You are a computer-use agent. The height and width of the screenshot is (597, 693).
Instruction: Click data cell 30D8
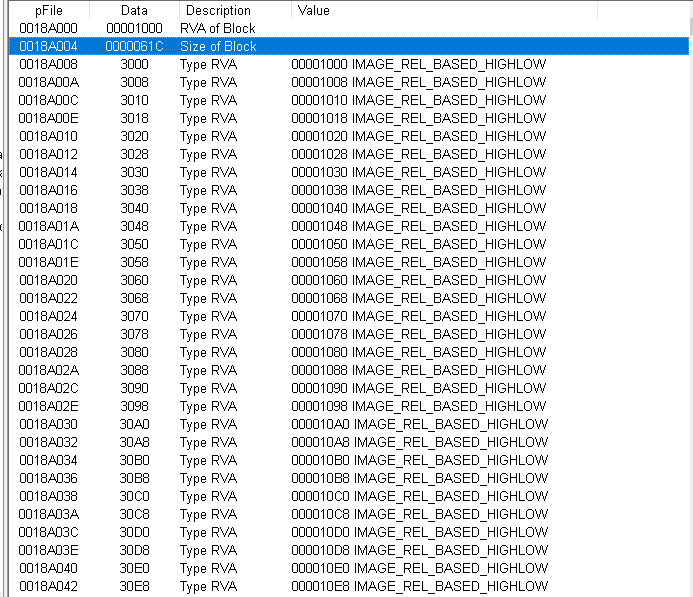pyautogui.click(x=134, y=551)
